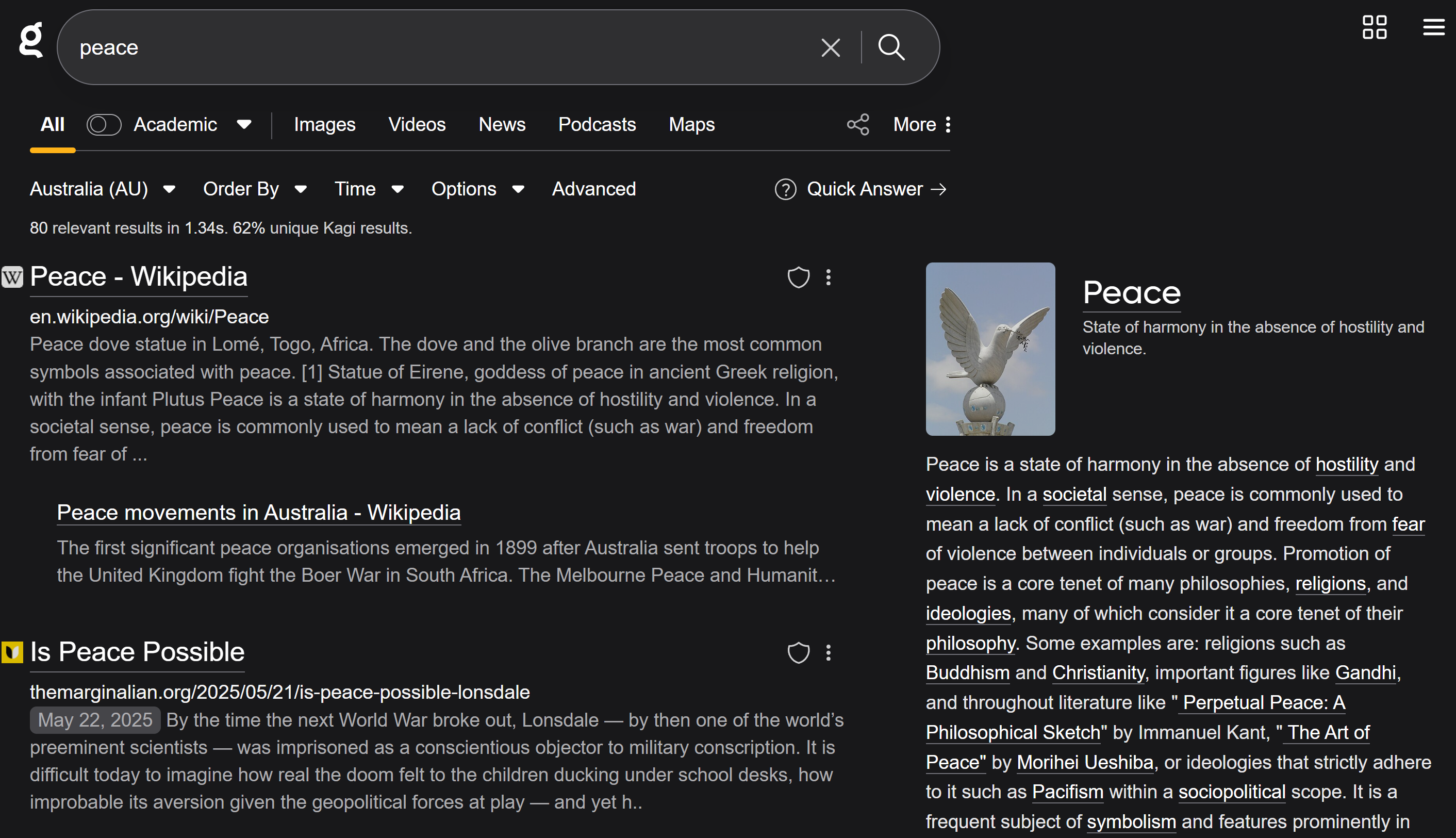Open Peace movements in Australia link
Image resolution: width=1456 pixels, height=838 pixels.
(x=258, y=512)
